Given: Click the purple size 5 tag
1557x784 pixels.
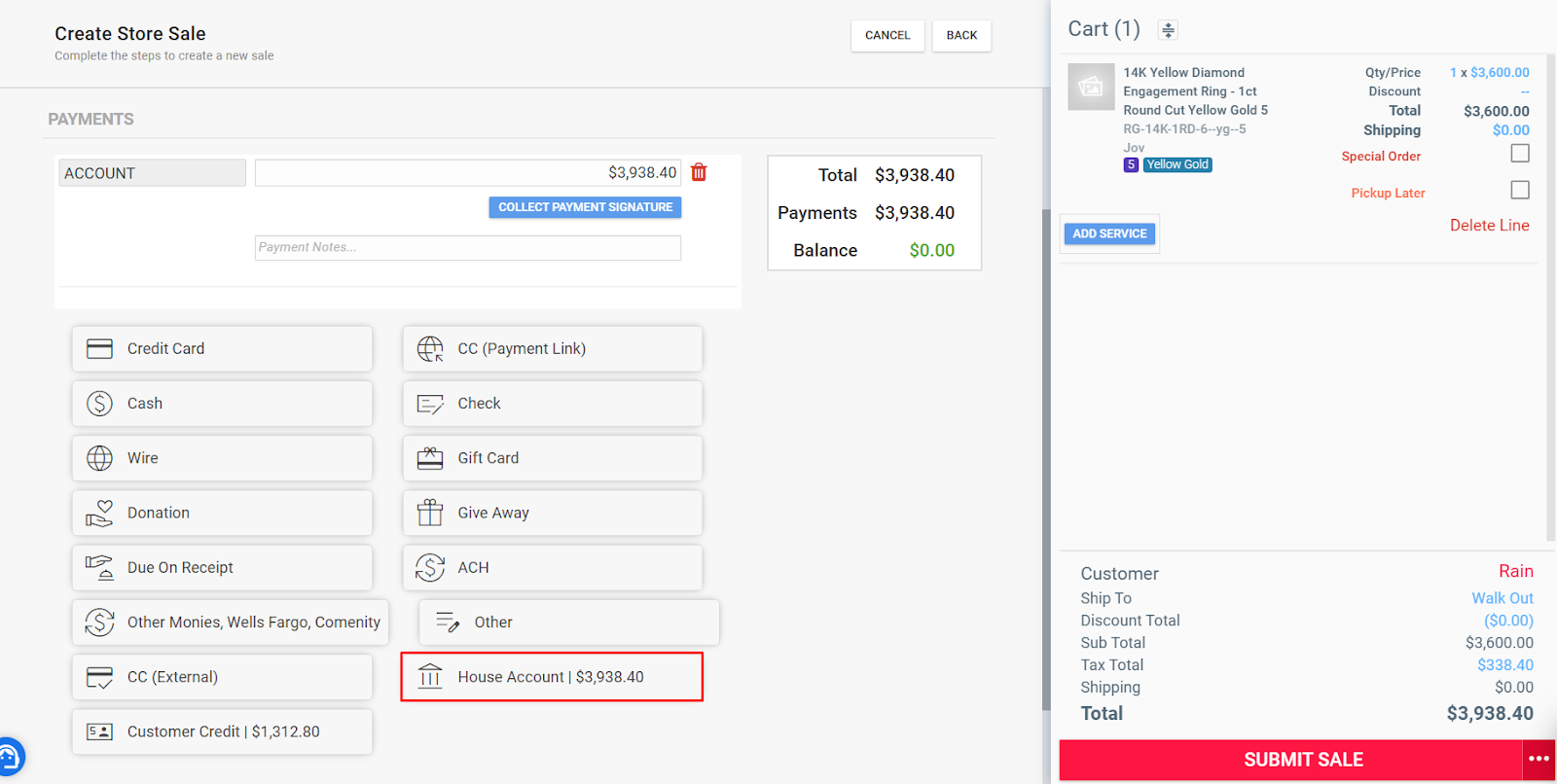Looking at the screenshot, I should pyautogui.click(x=1131, y=164).
